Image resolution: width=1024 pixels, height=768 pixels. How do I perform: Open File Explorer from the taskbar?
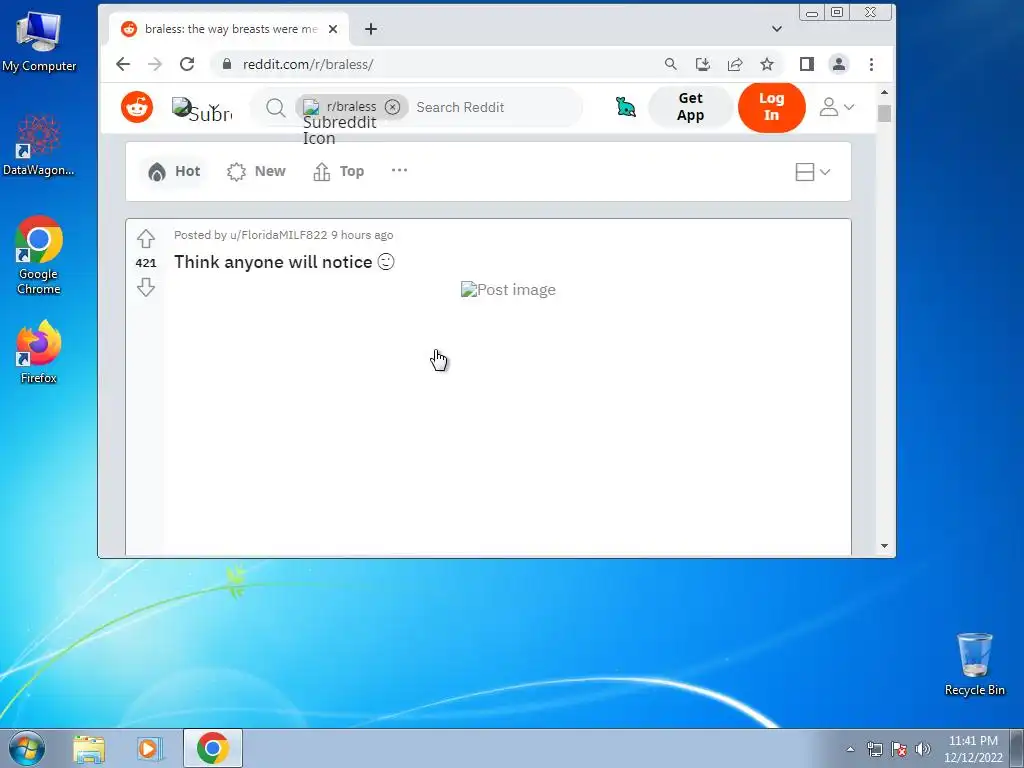89,748
